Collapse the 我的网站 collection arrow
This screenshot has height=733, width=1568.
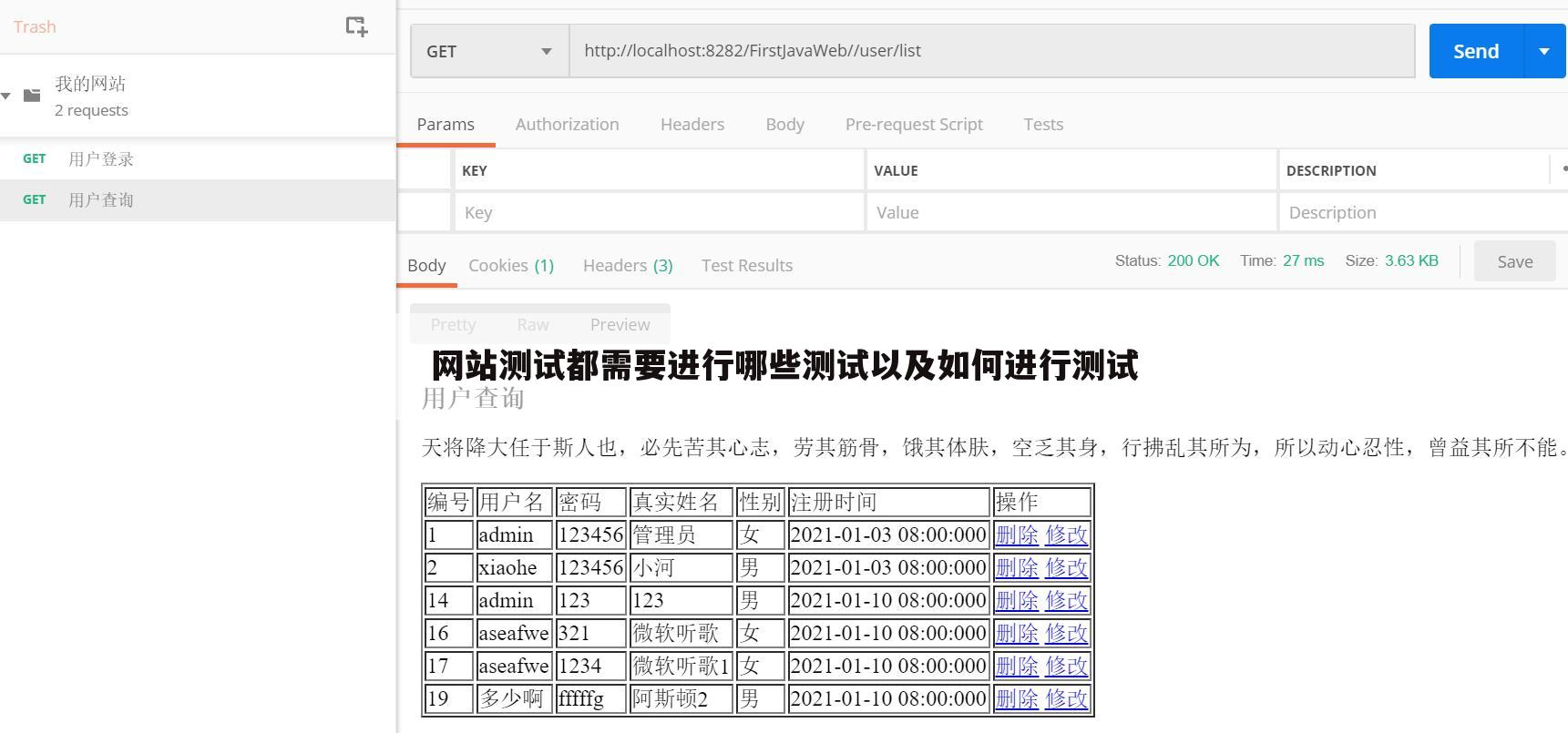[6, 96]
